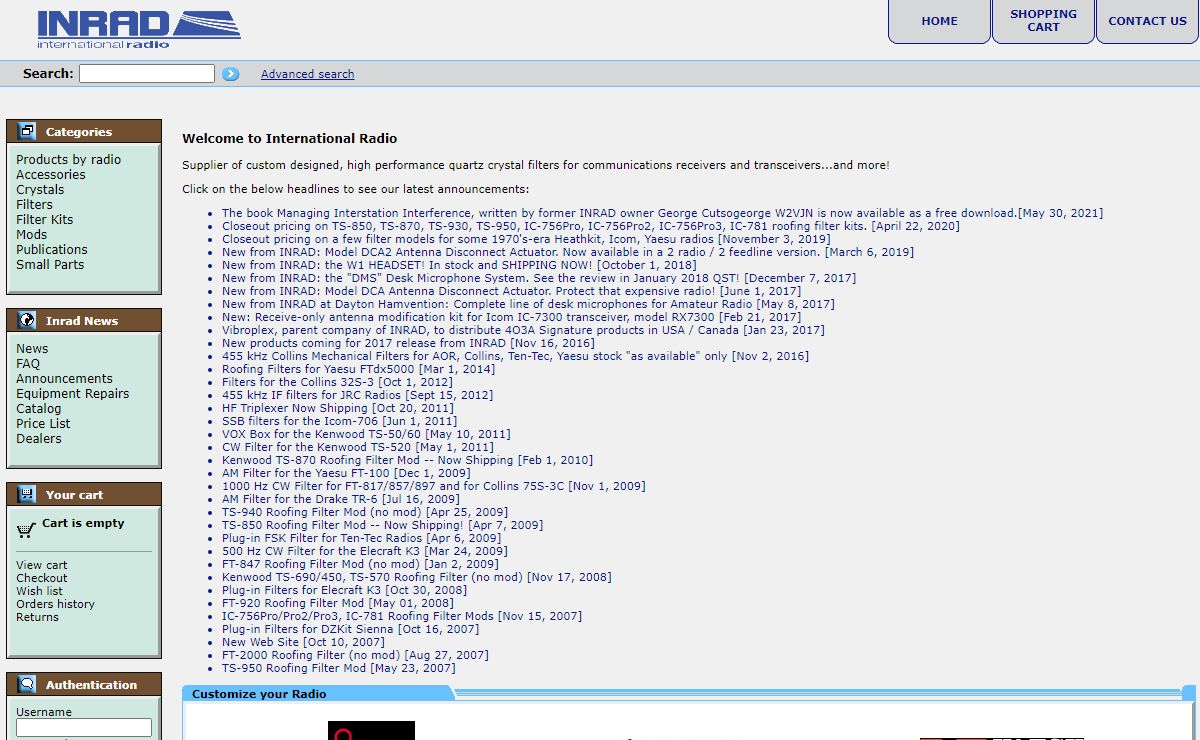This screenshot has width=1200, height=740.
Task: Open the April 22, 2020 closeout pricing announcement
Action: (591, 226)
